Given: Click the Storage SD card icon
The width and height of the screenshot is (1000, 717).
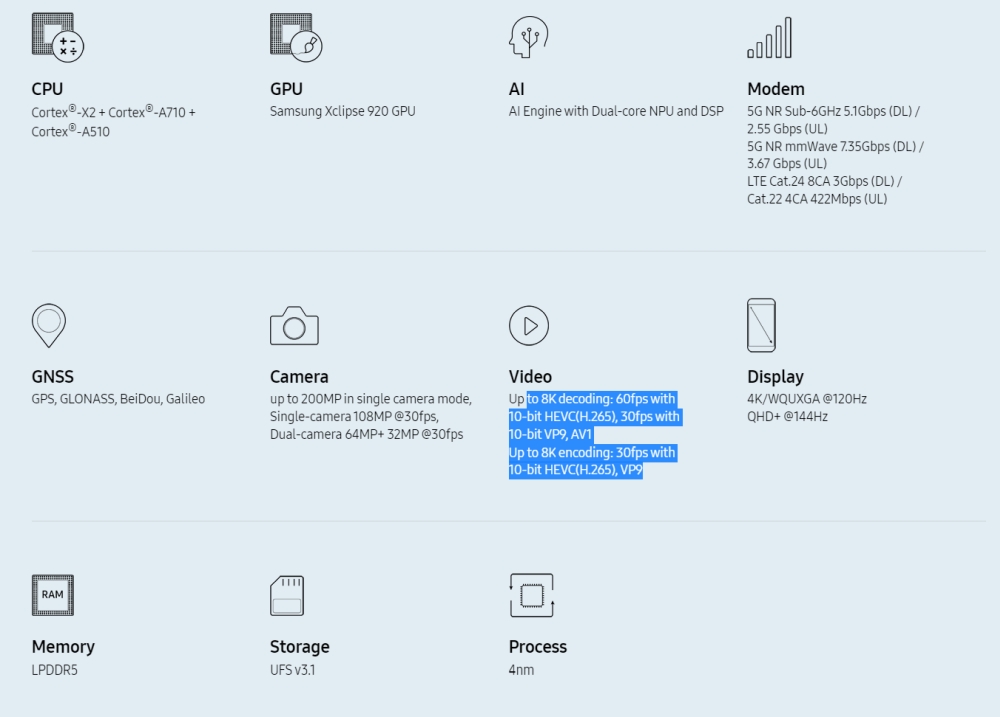Looking at the screenshot, I should pos(287,595).
